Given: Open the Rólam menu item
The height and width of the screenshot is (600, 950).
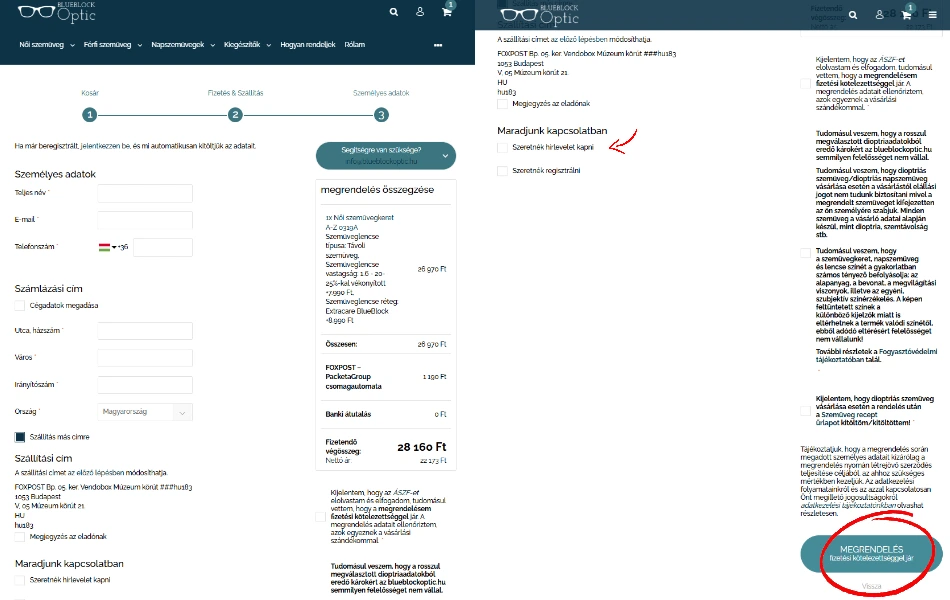Looking at the screenshot, I should [354, 45].
